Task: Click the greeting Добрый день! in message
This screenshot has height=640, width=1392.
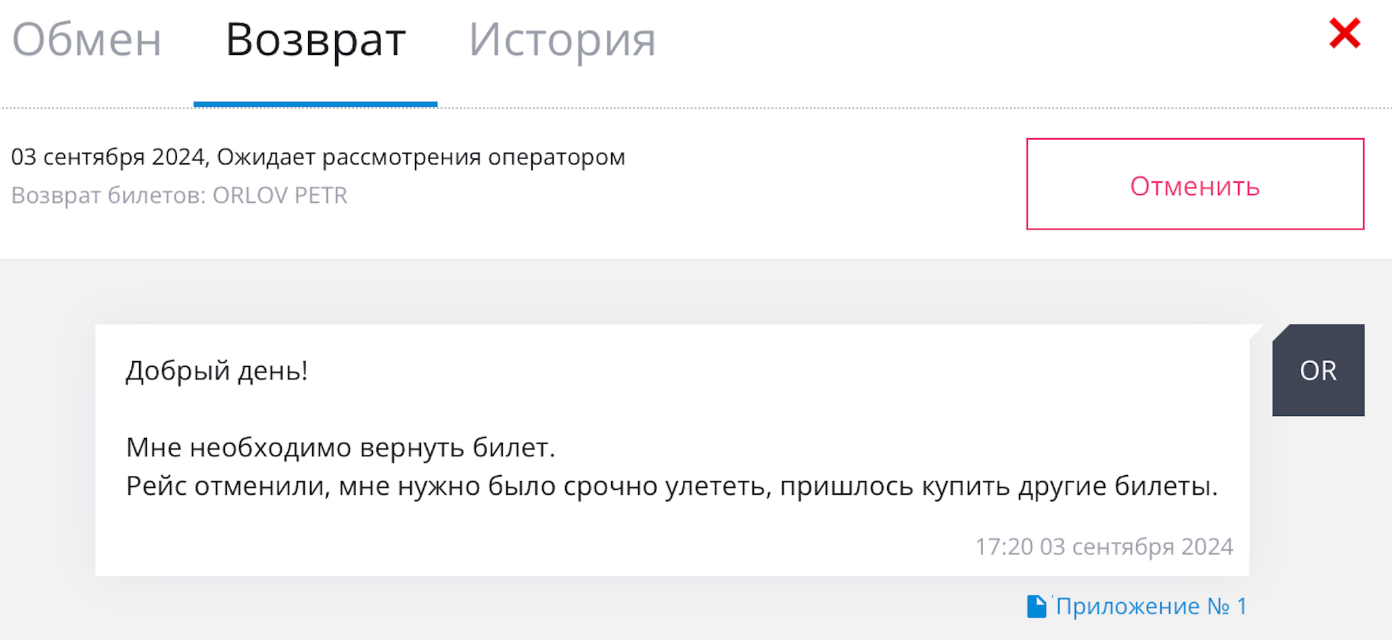Action: 217,371
